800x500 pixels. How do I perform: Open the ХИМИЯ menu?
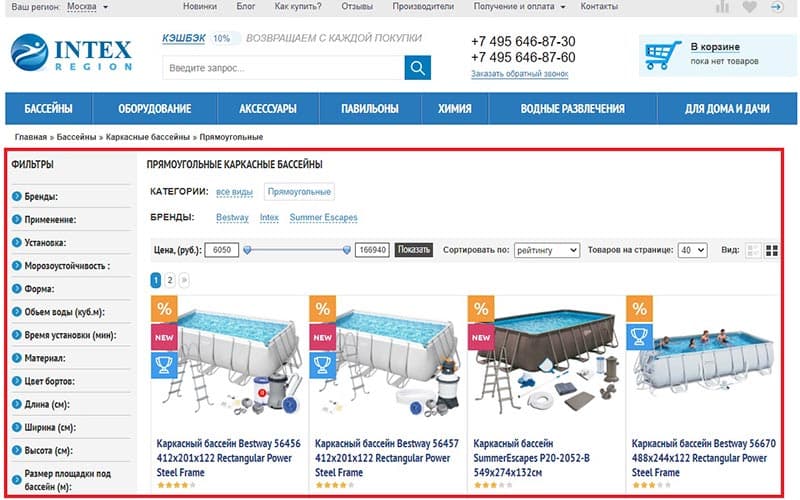pyautogui.click(x=455, y=109)
